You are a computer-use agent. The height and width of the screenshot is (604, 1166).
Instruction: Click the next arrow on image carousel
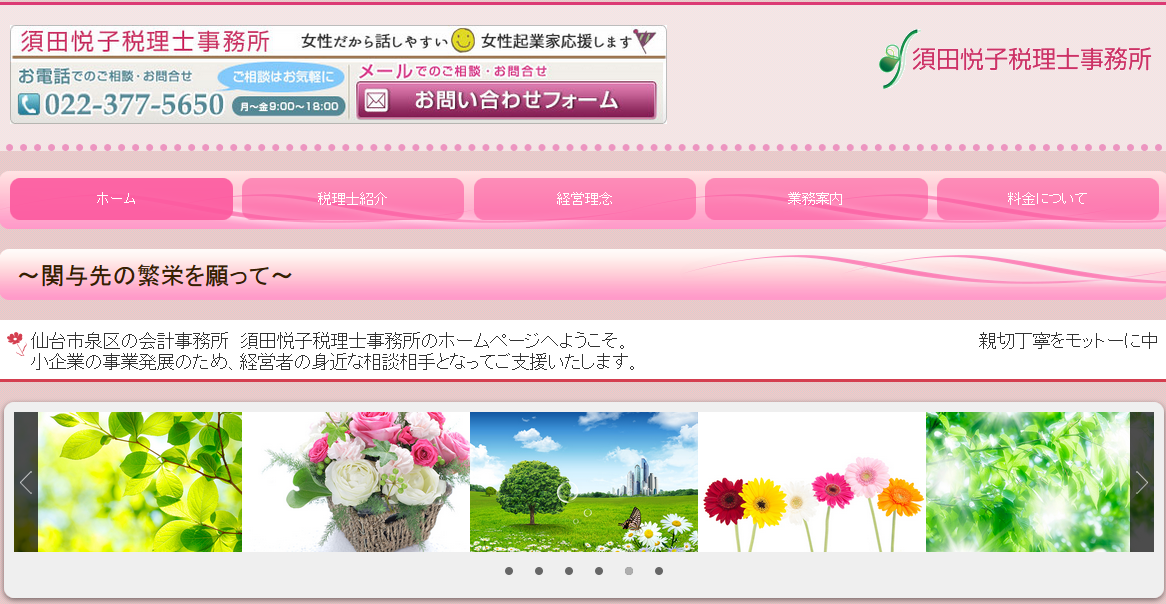point(1141,482)
